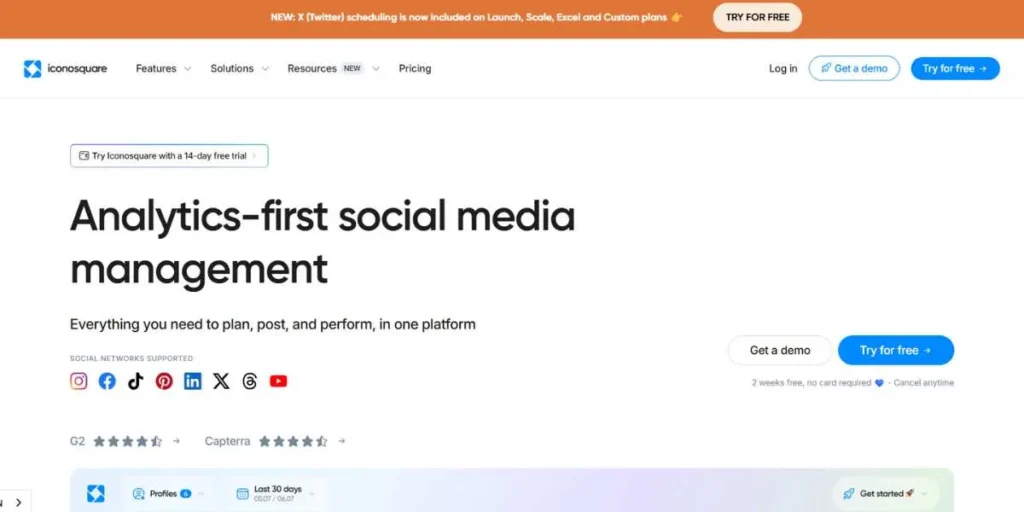Click TRY FOR FREE in the orange banner

point(757,18)
